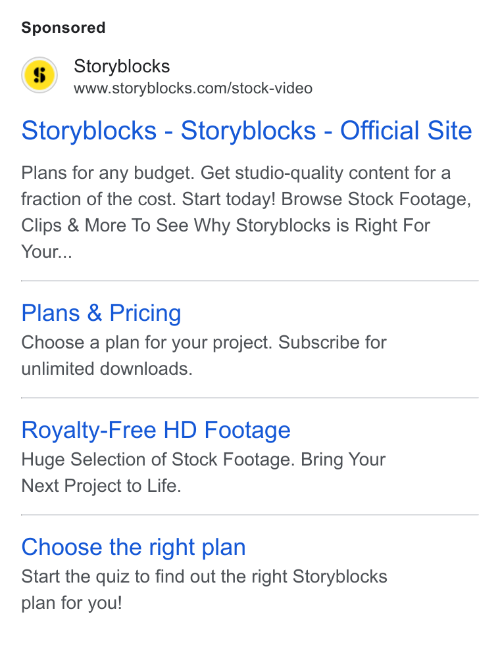This screenshot has height=647, width=500.
Task: Click the 'Choose a plan for your project' text
Action: [x=146, y=342]
